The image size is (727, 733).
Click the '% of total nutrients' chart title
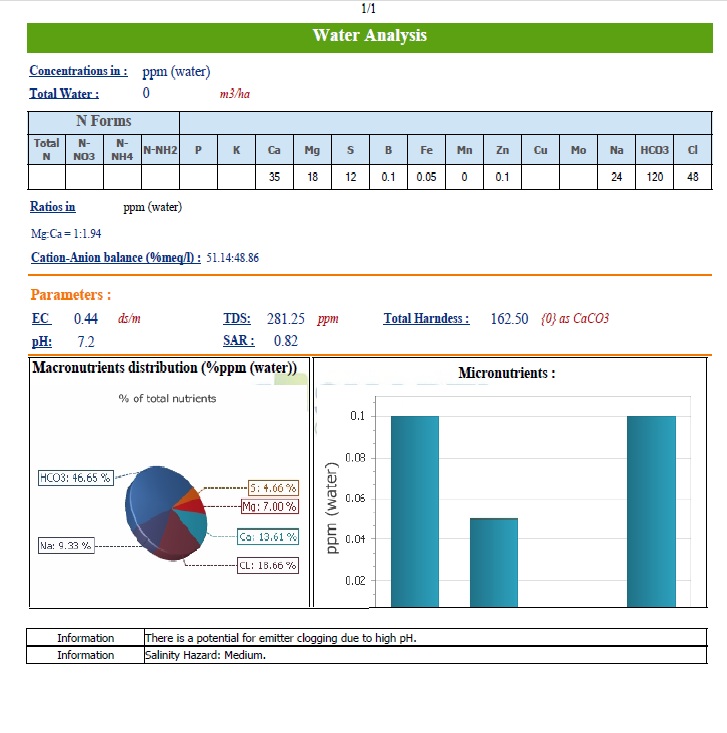click(167, 398)
